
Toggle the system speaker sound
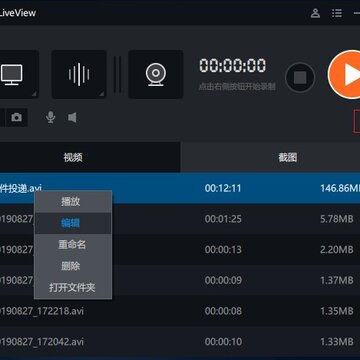click(x=72, y=117)
